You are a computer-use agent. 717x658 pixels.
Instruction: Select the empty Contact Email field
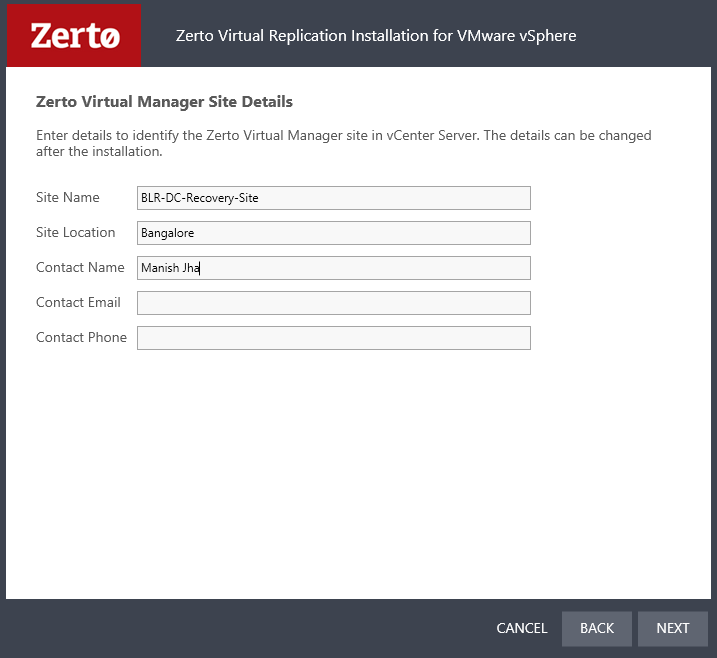(x=333, y=303)
